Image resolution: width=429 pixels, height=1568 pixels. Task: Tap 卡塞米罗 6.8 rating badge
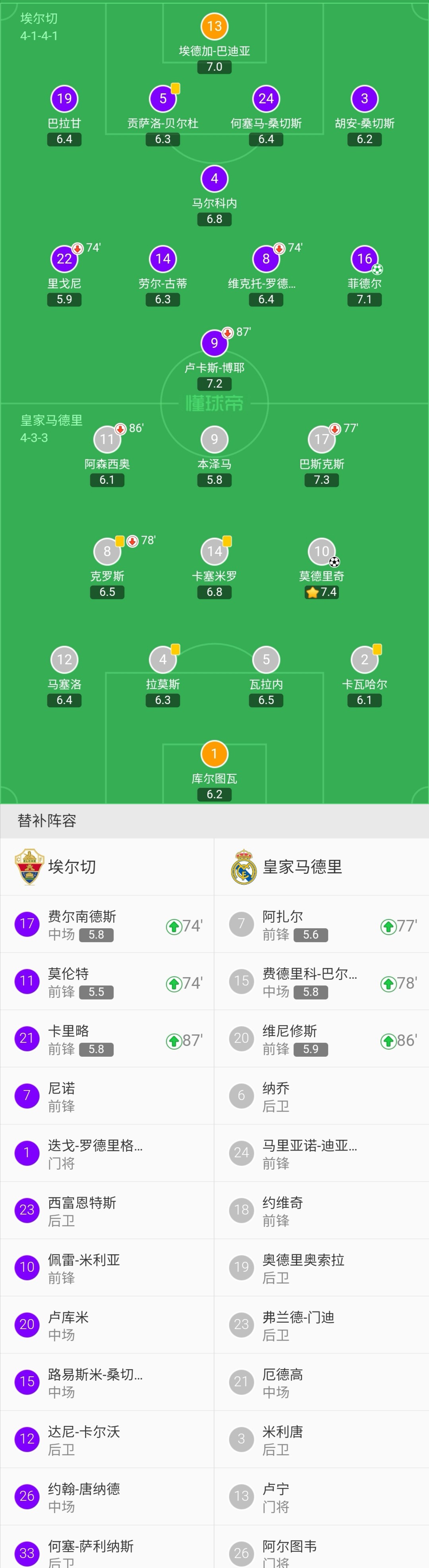(x=214, y=592)
